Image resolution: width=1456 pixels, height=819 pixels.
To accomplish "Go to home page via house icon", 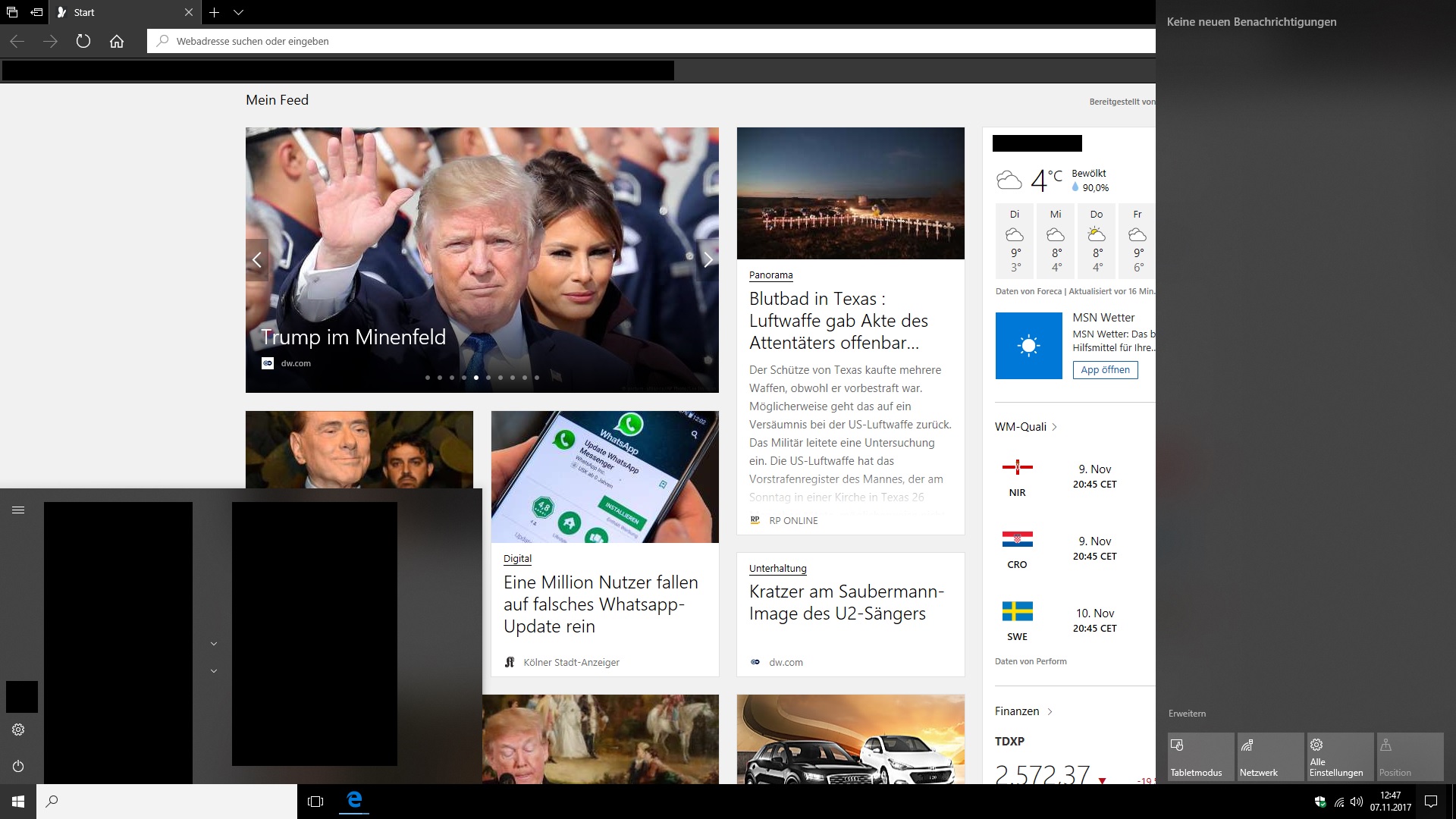I will [x=117, y=41].
